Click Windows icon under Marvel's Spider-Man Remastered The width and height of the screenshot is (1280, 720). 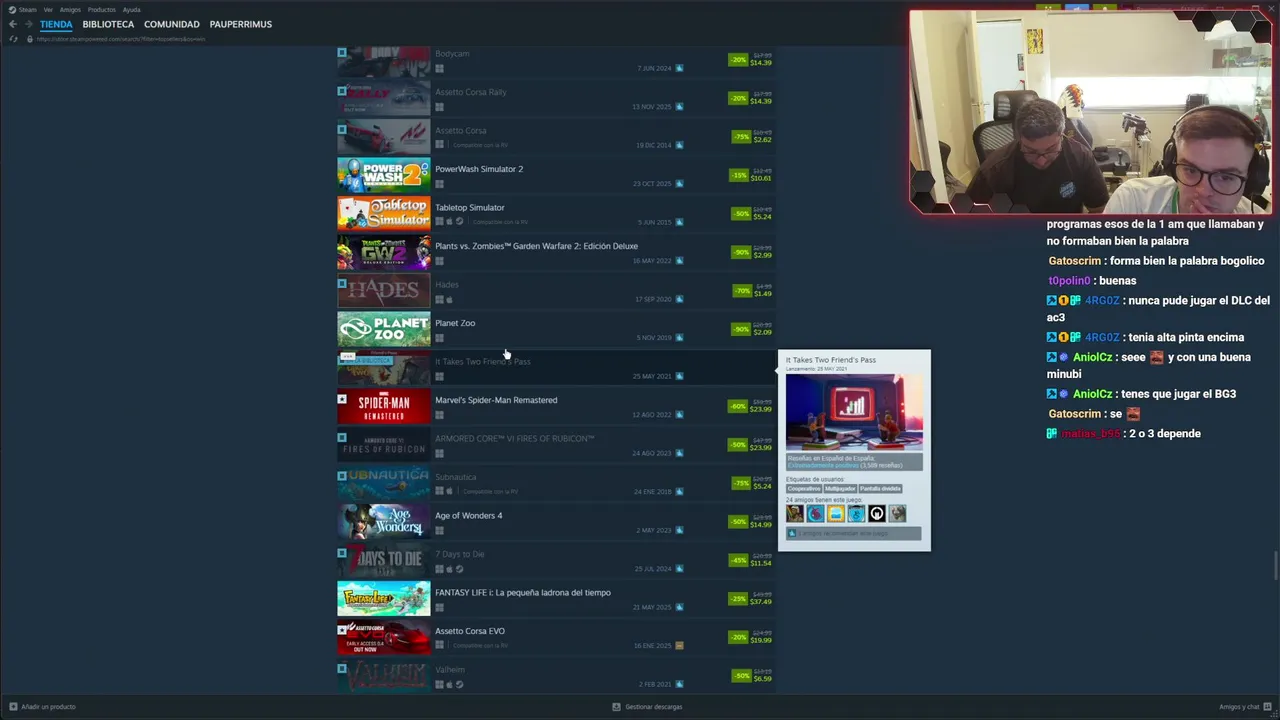(439, 415)
